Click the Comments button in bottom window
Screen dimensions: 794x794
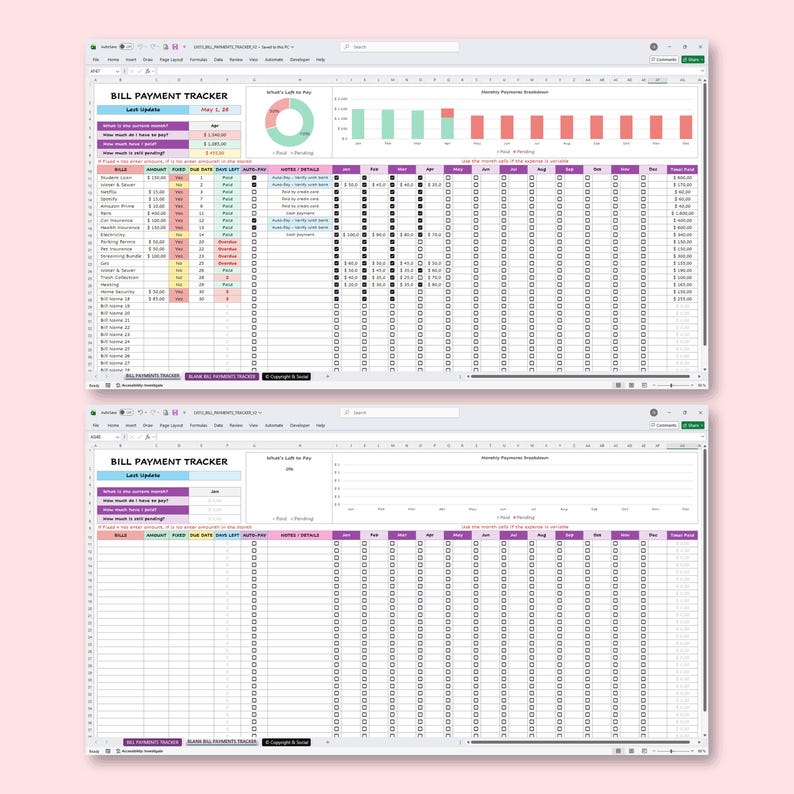(664, 425)
